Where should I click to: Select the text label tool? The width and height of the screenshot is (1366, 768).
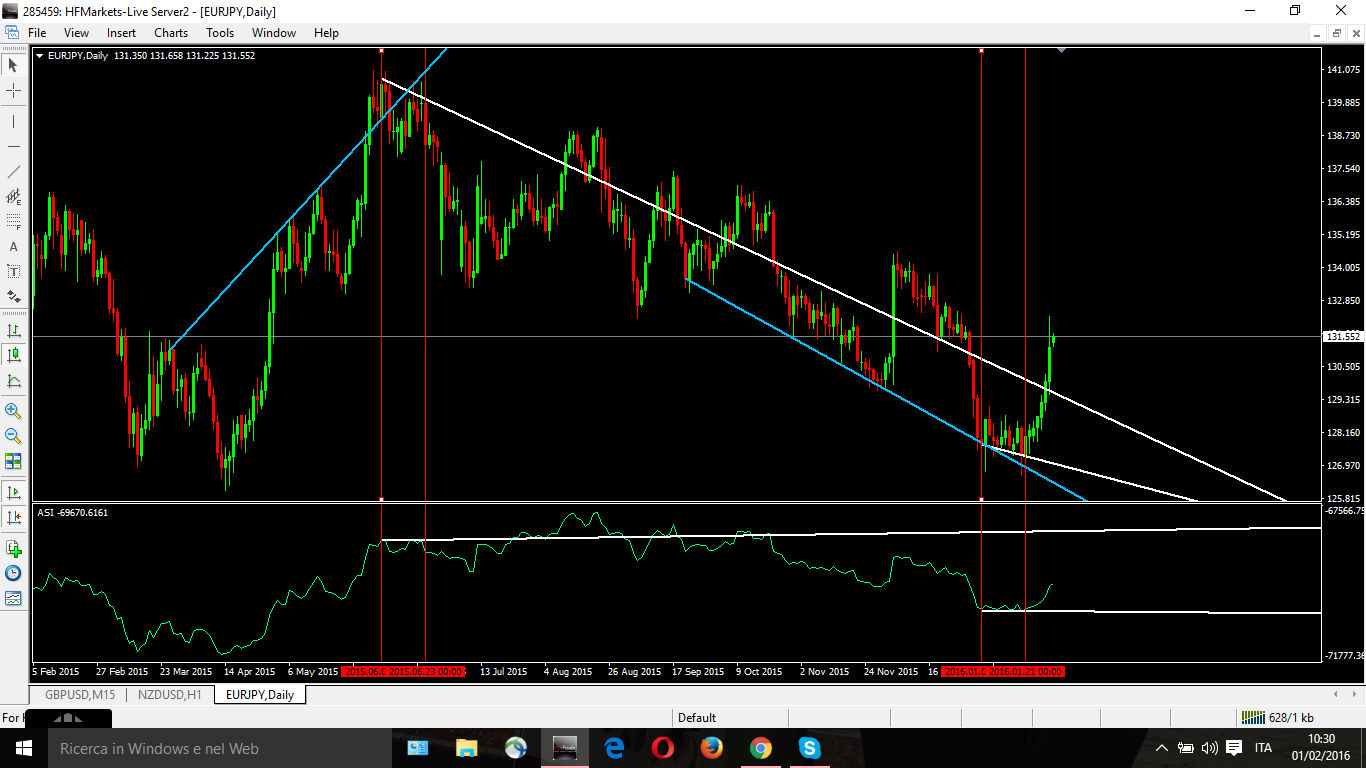[x=13, y=271]
